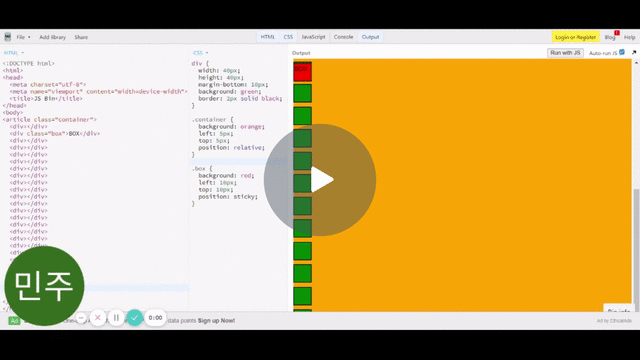Cancel recording with the red X button
Image resolution: width=640 pixels, height=360 pixels.
(98, 318)
